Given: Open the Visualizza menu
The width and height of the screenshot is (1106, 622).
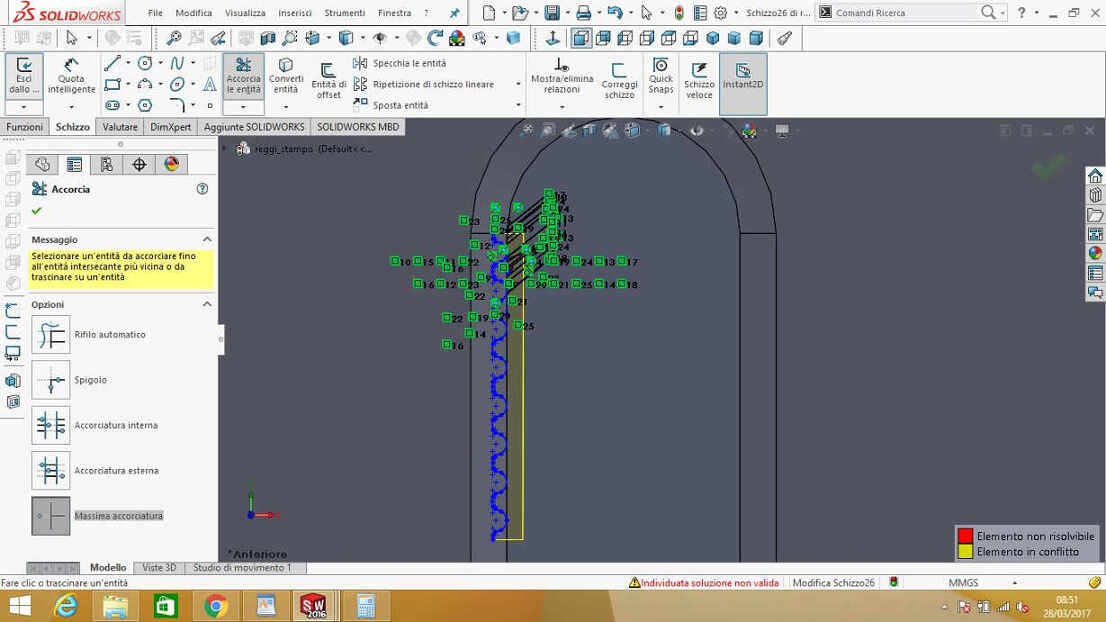Looking at the screenshot, I should click(245, 13).
